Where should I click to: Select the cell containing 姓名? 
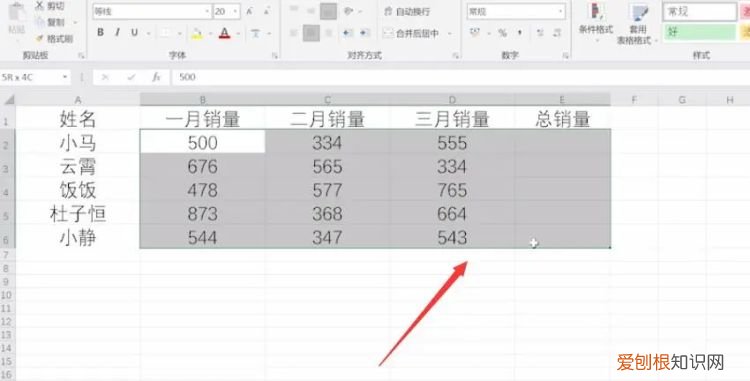point(77,119)
